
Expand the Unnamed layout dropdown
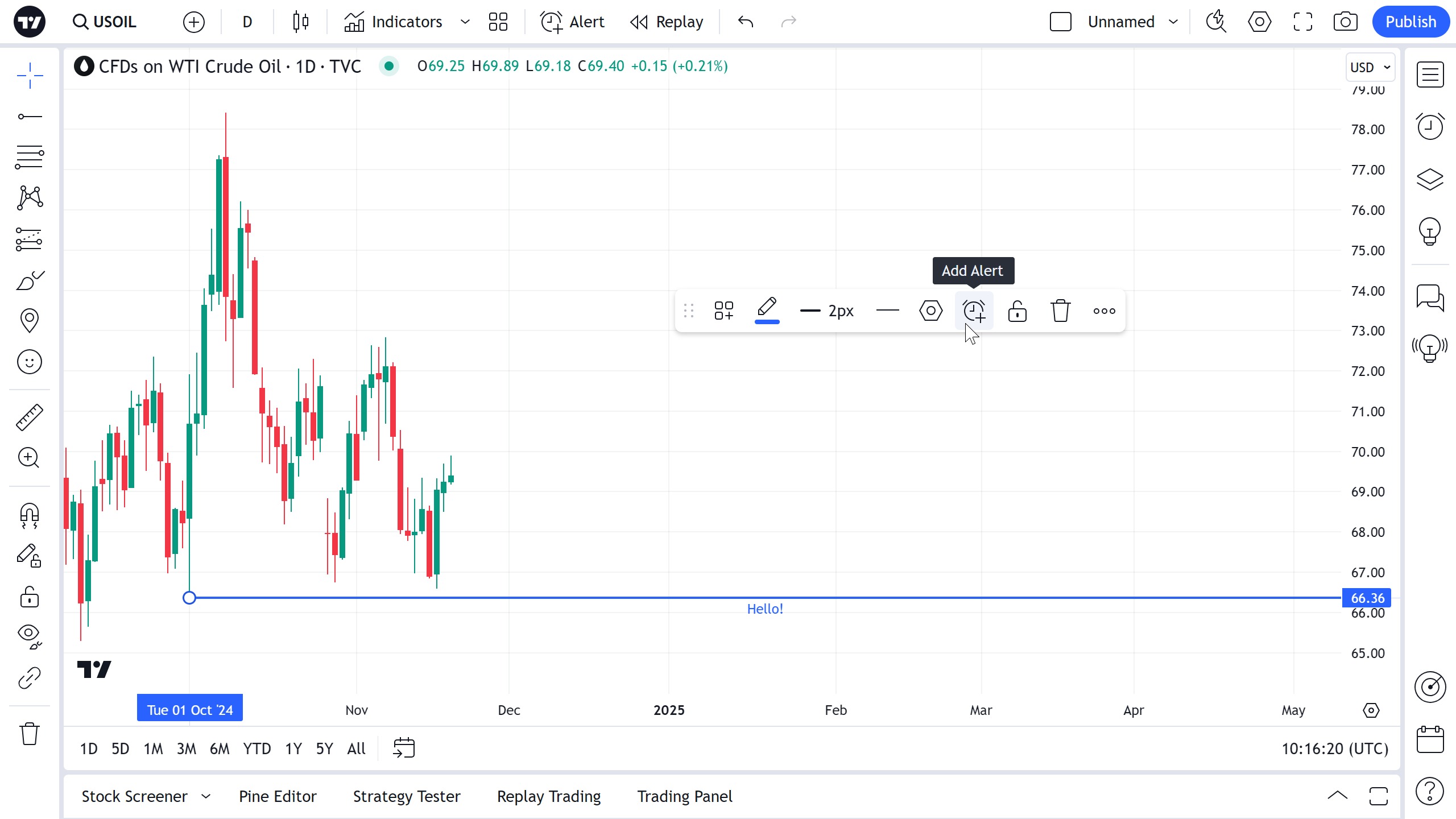(1173, 22)
